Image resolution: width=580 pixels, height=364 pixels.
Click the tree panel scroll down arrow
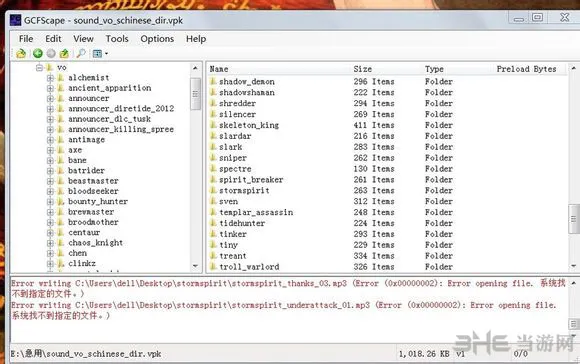(x=195, y=266)
